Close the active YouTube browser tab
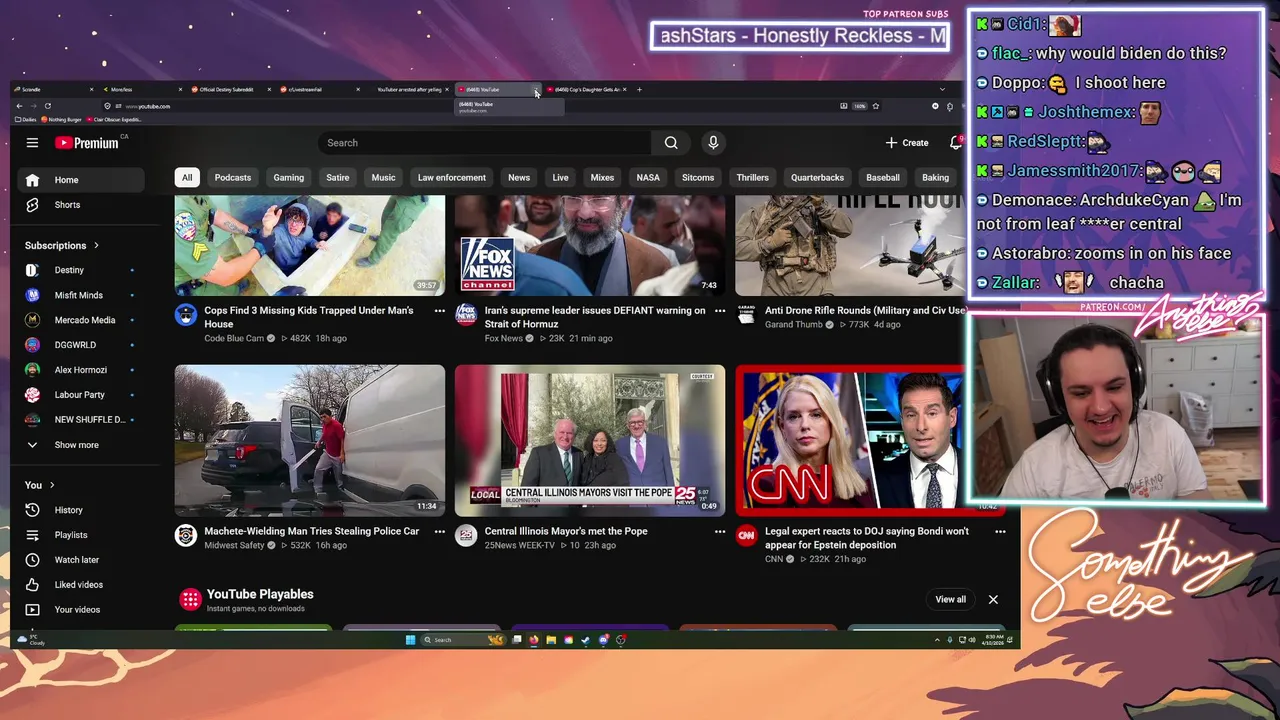1280x720 pixels. click(536, 90)
